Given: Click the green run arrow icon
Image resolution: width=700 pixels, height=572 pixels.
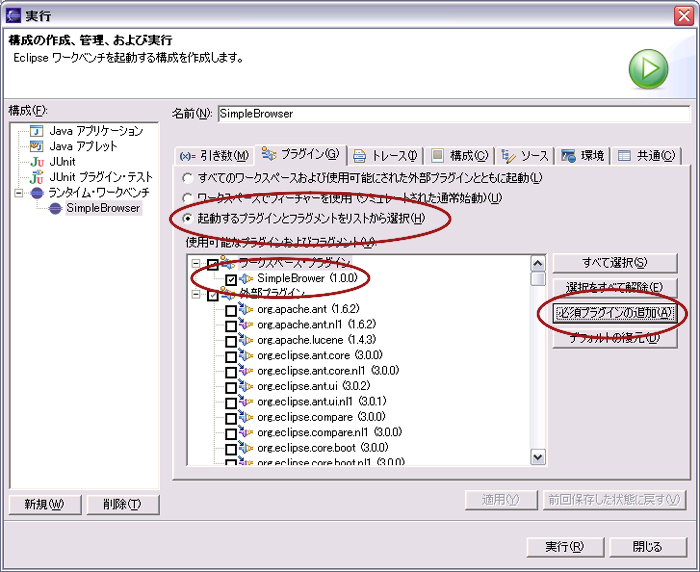Looking at the screenshot, I should 648,69.
